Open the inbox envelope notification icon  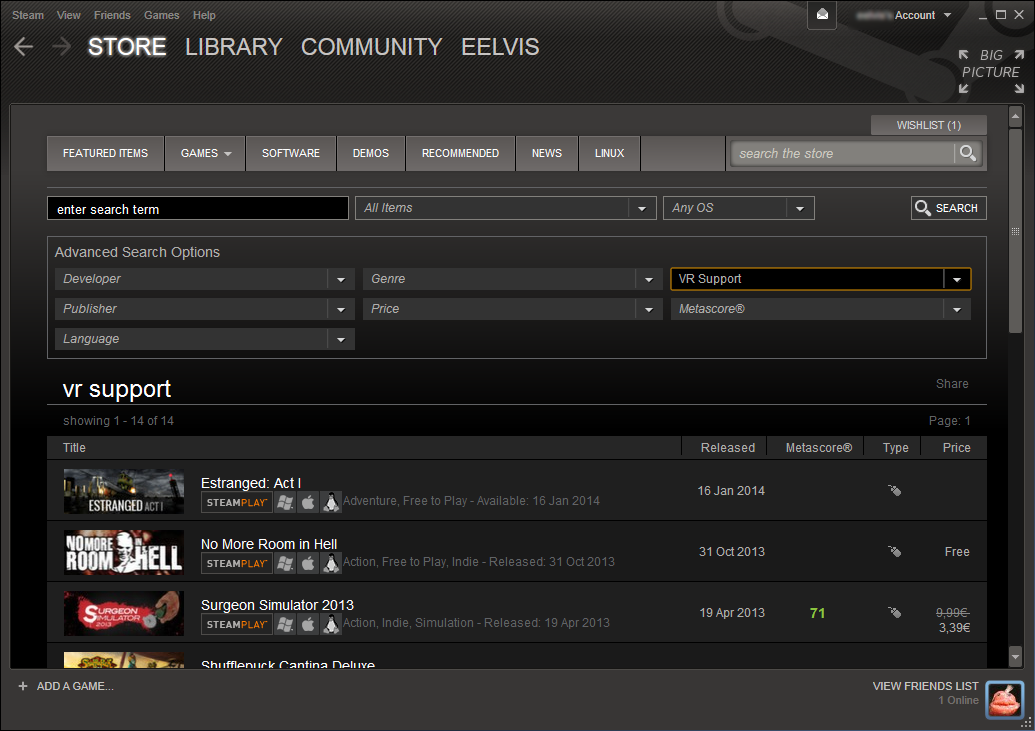point(822,15)
